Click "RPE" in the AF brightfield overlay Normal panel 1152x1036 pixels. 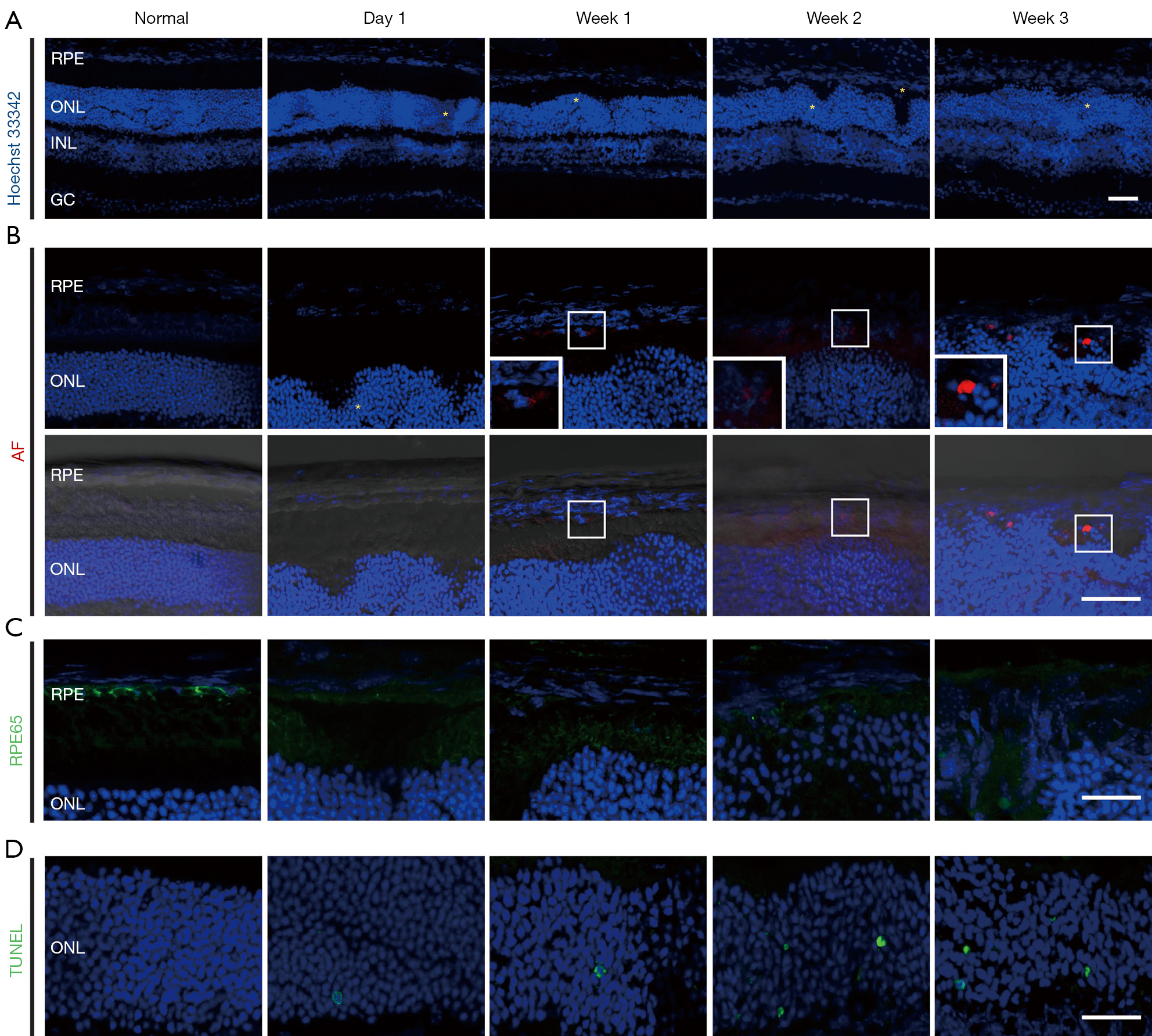point(67,475)
